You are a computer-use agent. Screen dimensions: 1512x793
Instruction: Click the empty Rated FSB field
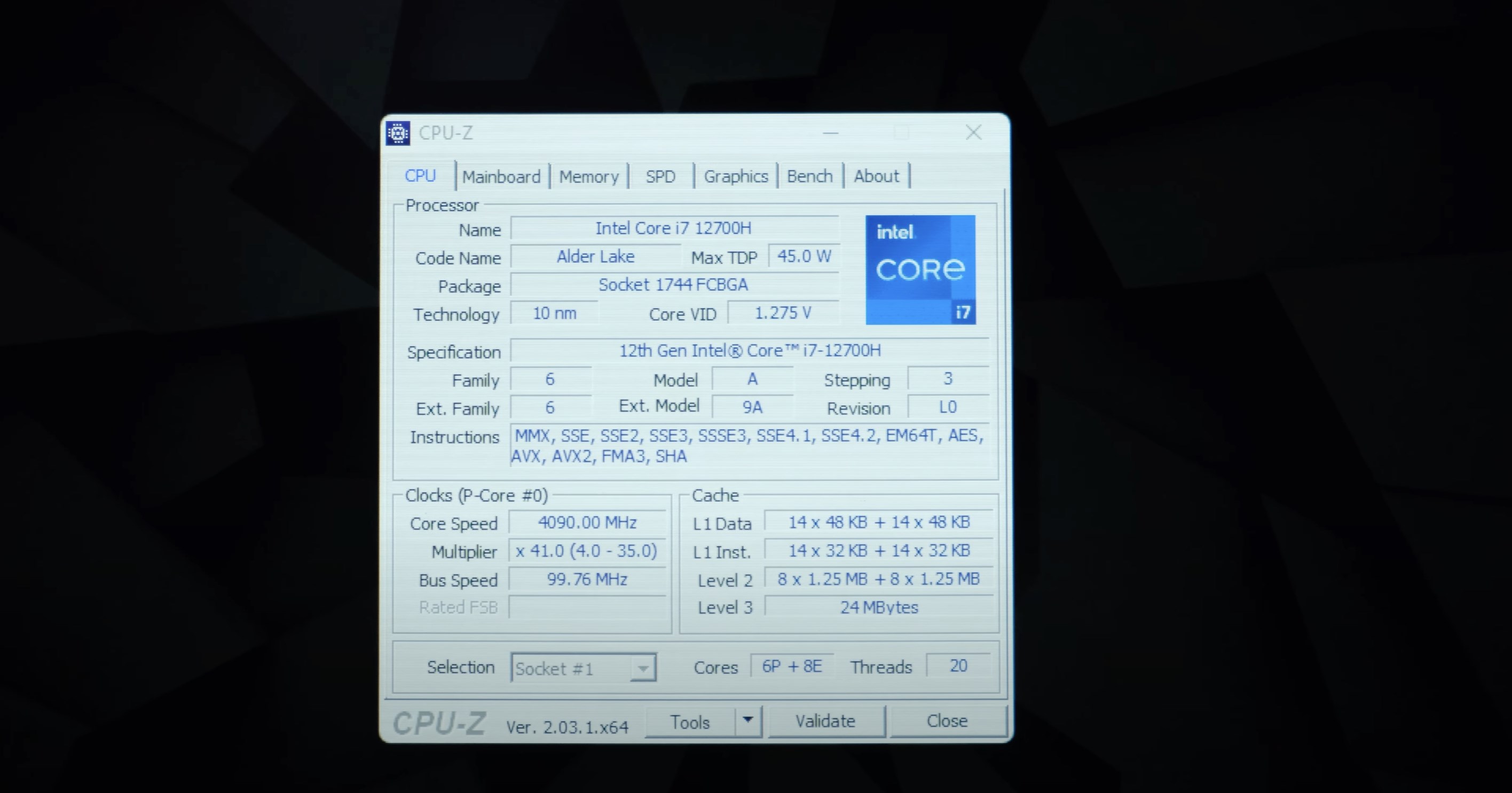point(587,607)
